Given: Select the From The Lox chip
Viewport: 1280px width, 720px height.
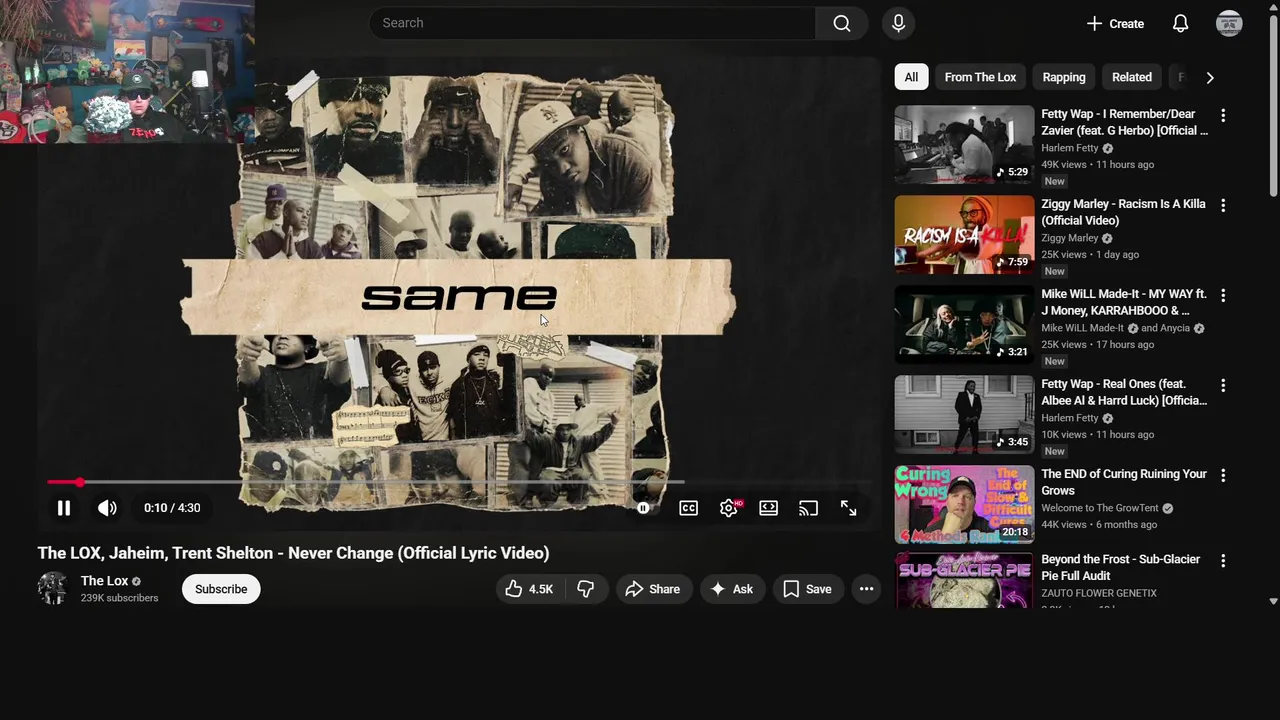Looking at the screenshot, I should (x=980, y=77).
